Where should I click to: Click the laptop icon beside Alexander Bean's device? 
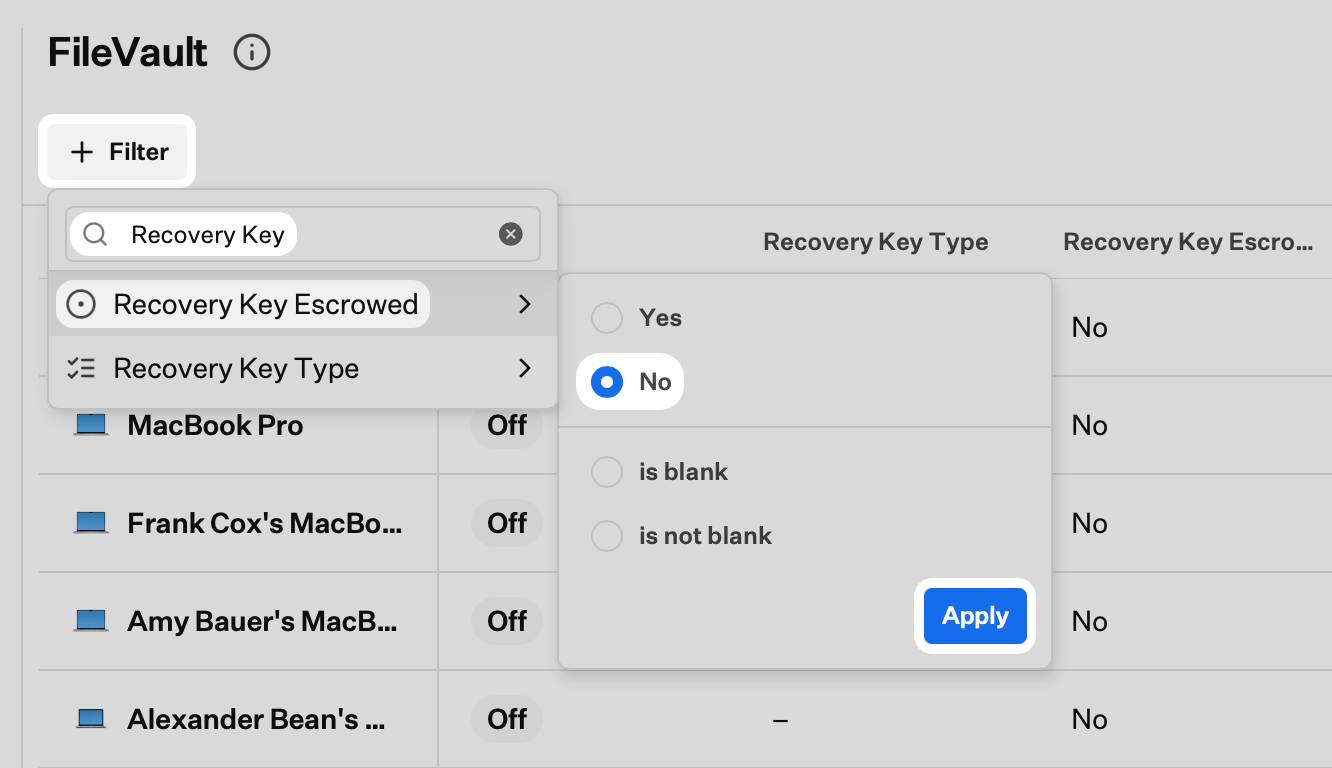[91, 719]
